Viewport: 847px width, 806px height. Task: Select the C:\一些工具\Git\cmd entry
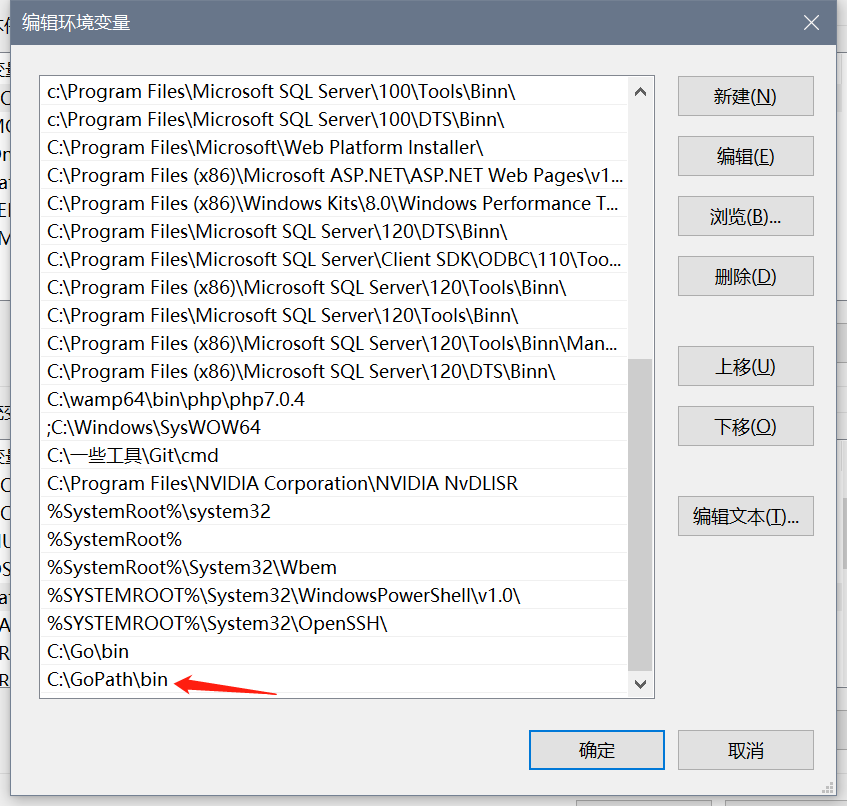(334, 455)
